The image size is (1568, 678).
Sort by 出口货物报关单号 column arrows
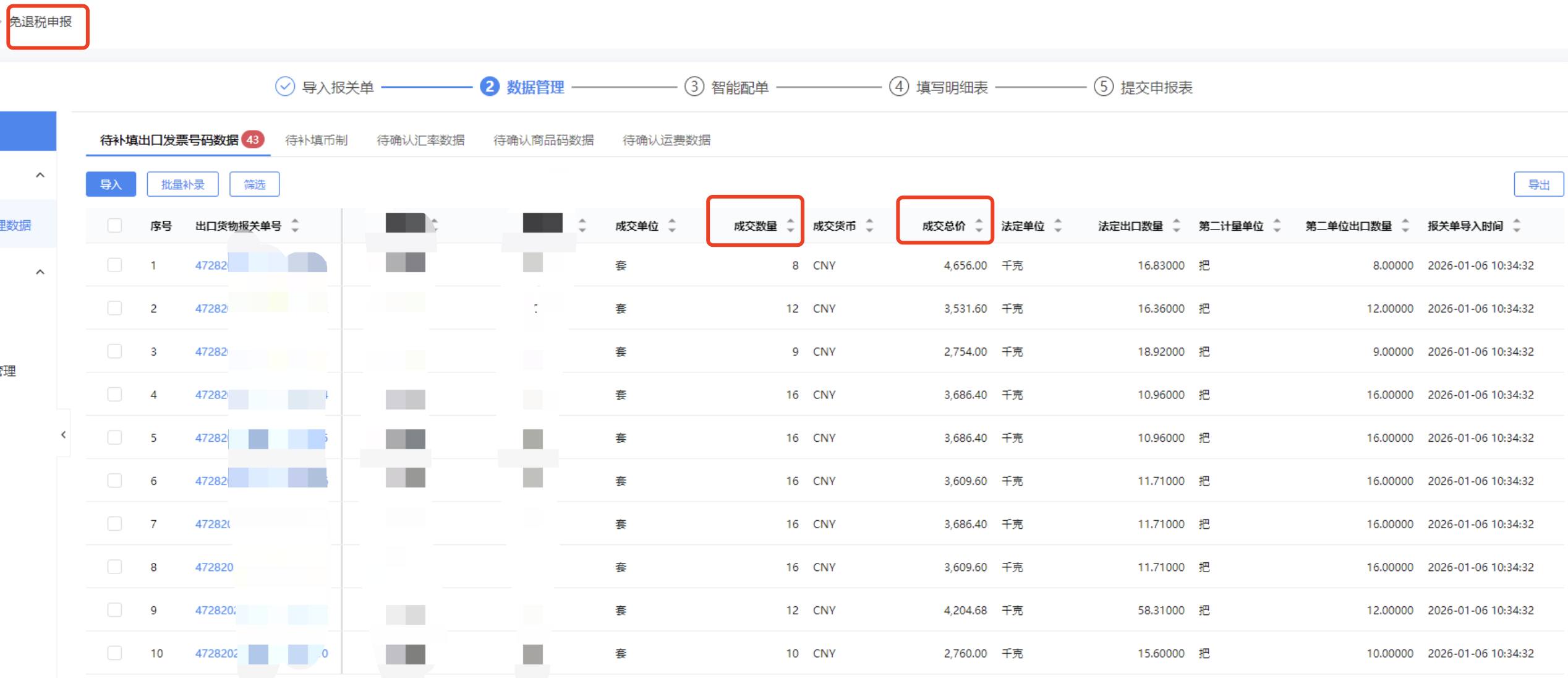[x=295, y=226]
